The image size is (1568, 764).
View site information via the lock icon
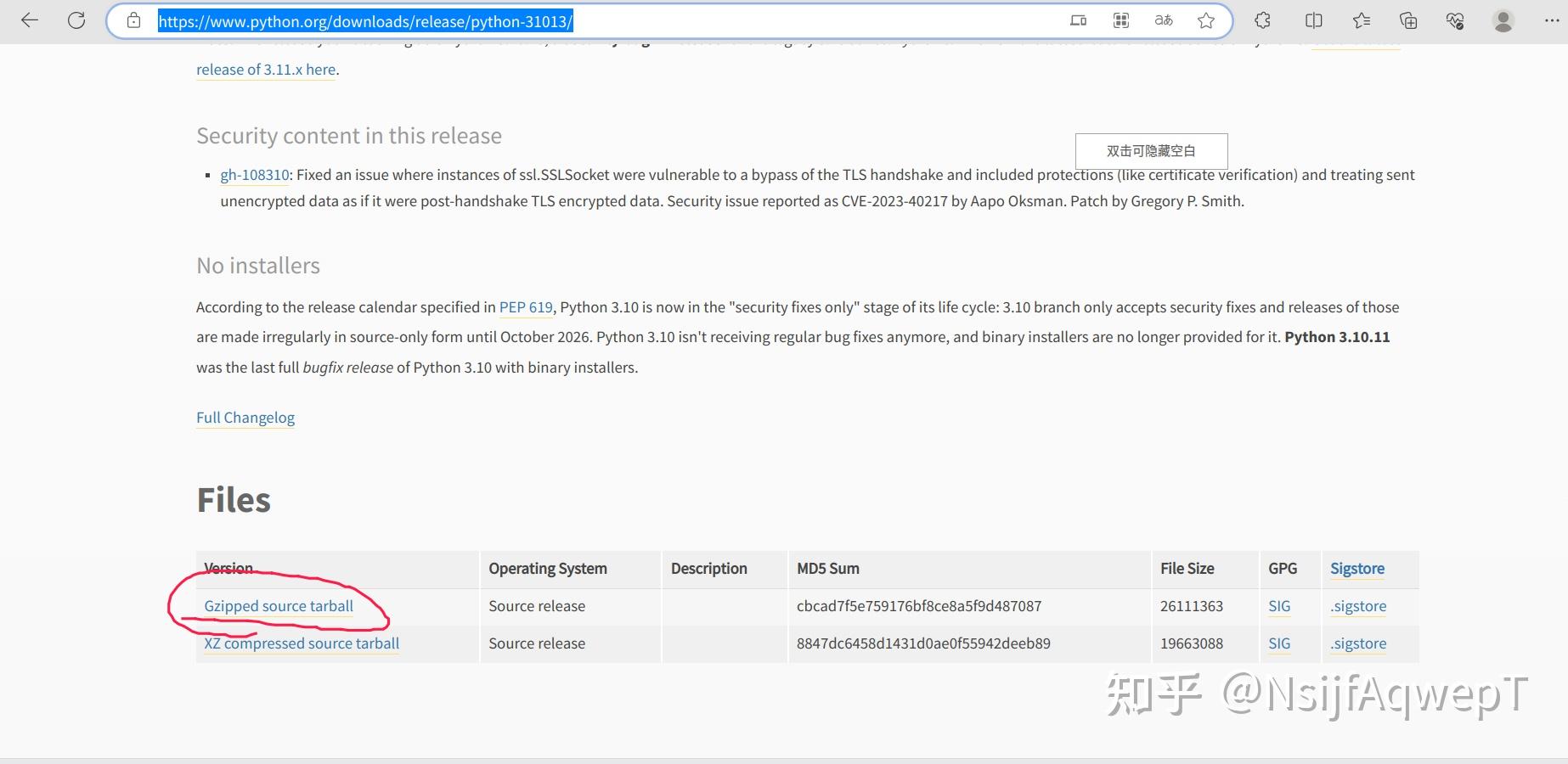click(x=133, y=20)
